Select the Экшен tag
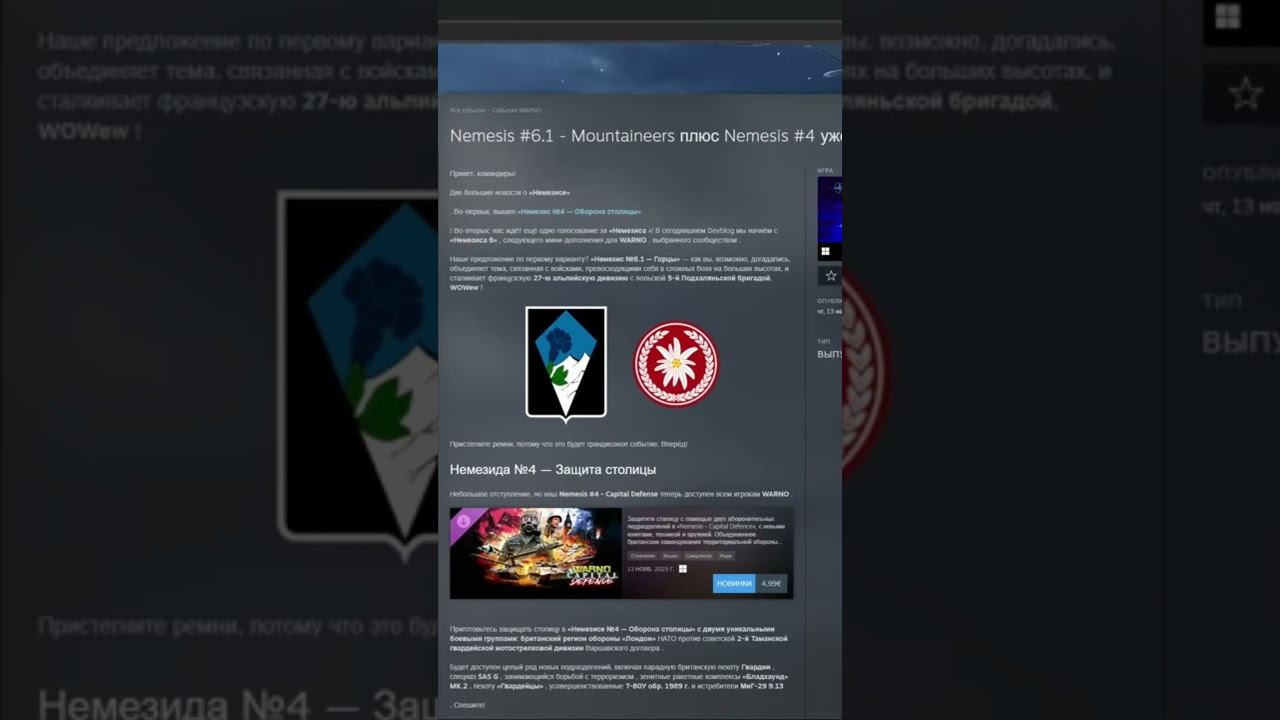 (x=670, y=555)
